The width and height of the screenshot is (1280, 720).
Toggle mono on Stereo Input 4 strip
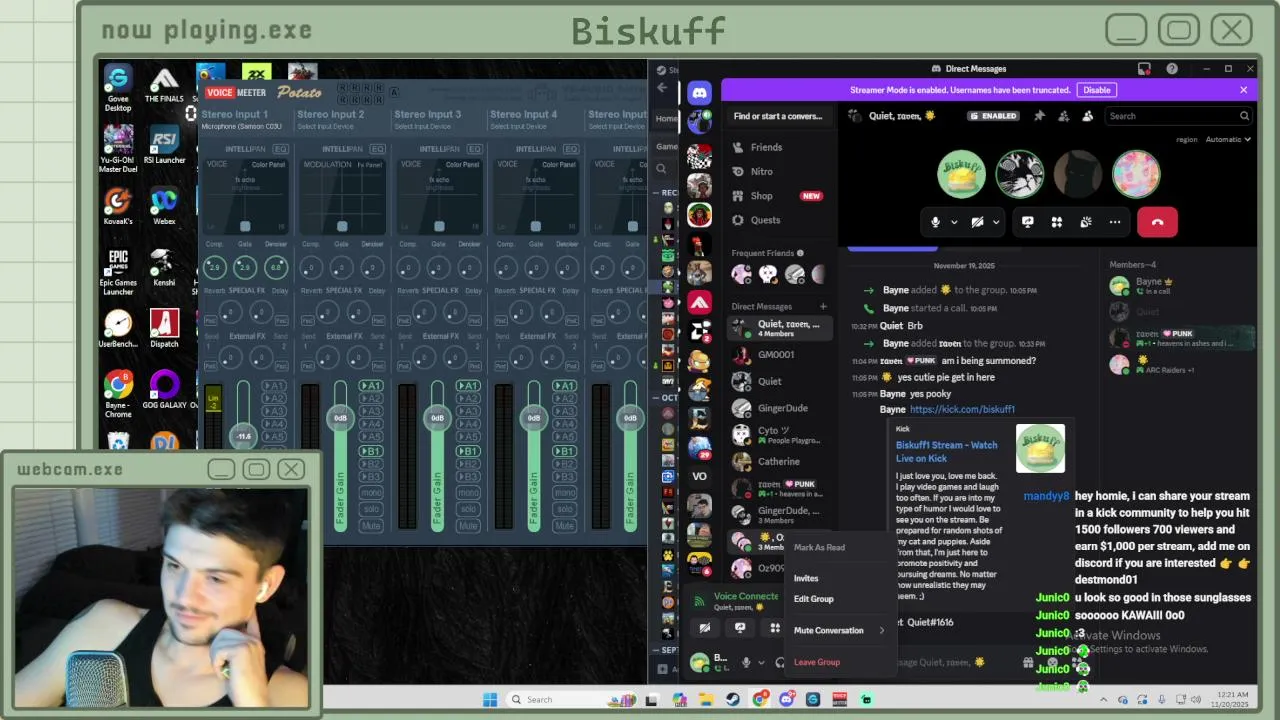pyautogui.click(x=565, y=493)
